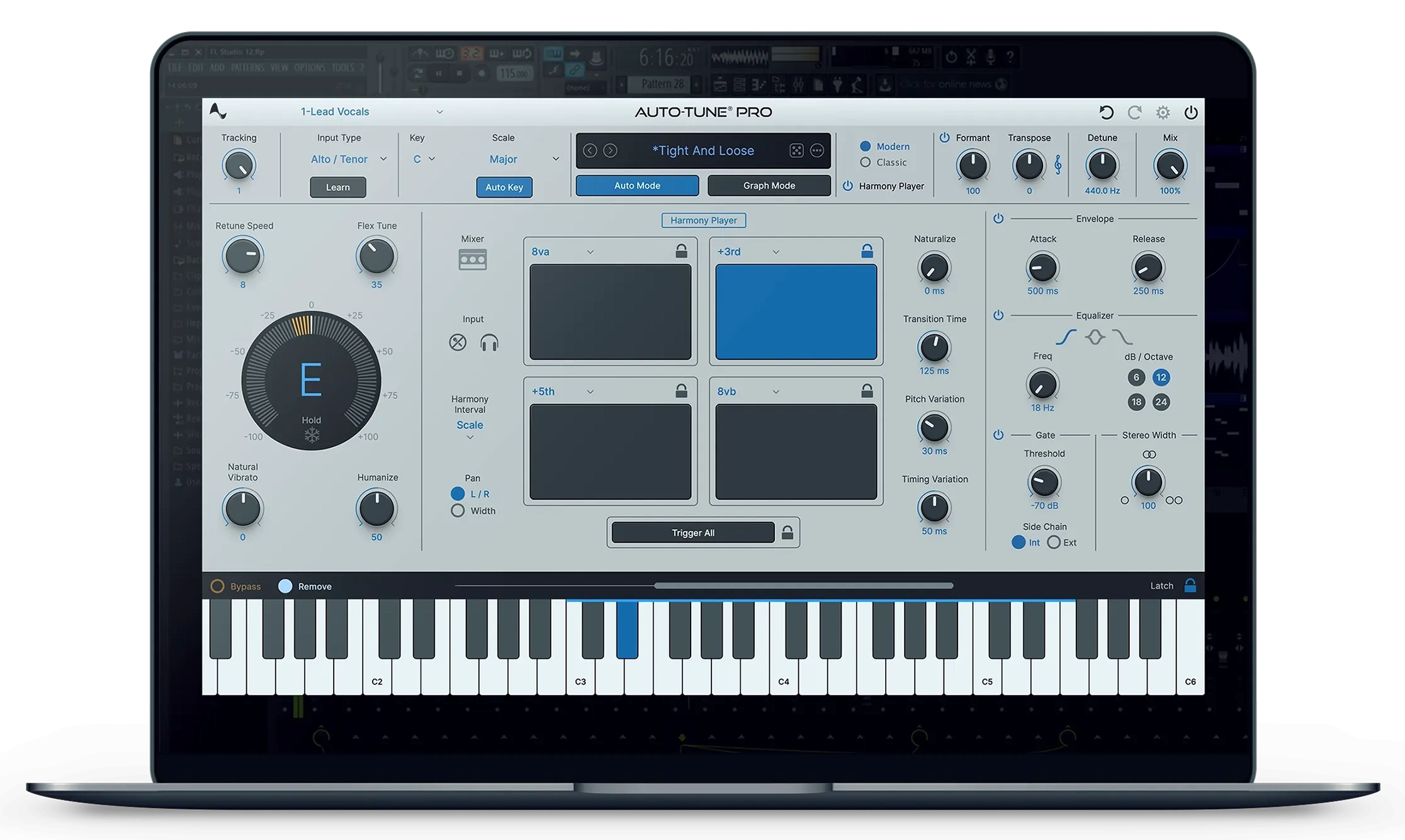
Task: Toggle the lock on the +3rd harmony pane
Action: click(x=867, y=250)
